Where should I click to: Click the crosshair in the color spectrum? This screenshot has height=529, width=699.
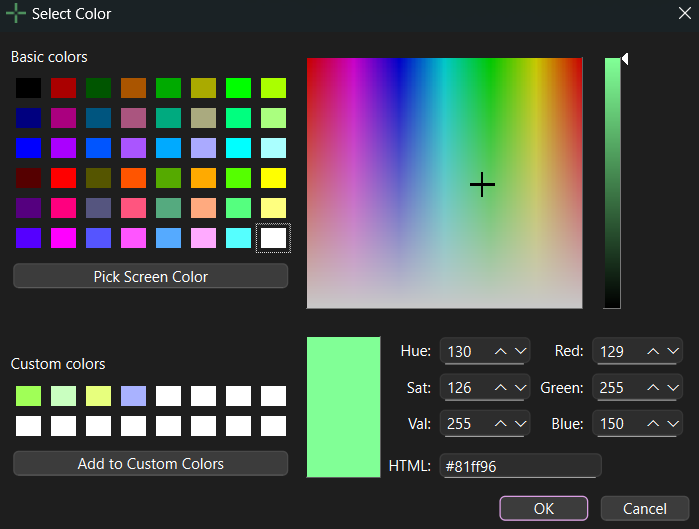tap(482, 184)
